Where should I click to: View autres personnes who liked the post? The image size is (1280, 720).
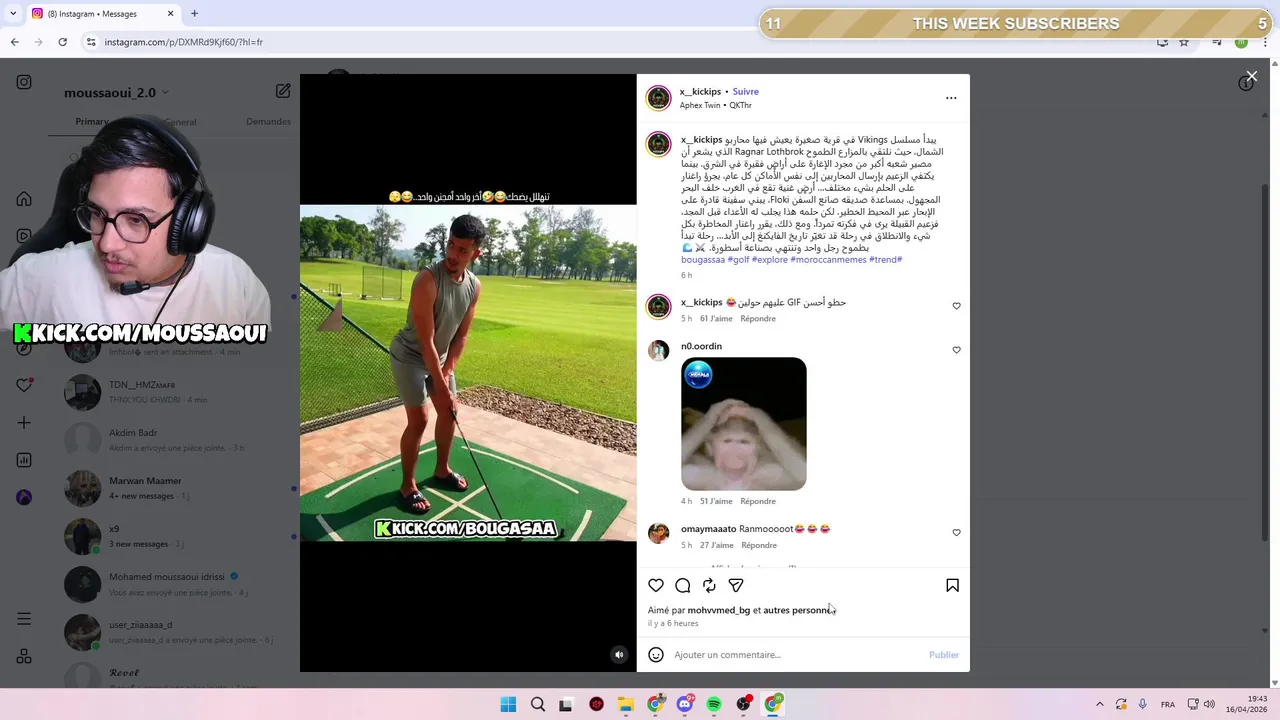pyautogui.click(x=798, y=610)
